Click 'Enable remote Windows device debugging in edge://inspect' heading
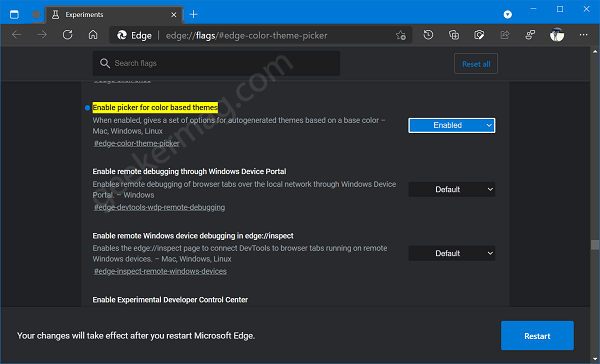This screenshot has height=364, width=600. coord(193,236)
